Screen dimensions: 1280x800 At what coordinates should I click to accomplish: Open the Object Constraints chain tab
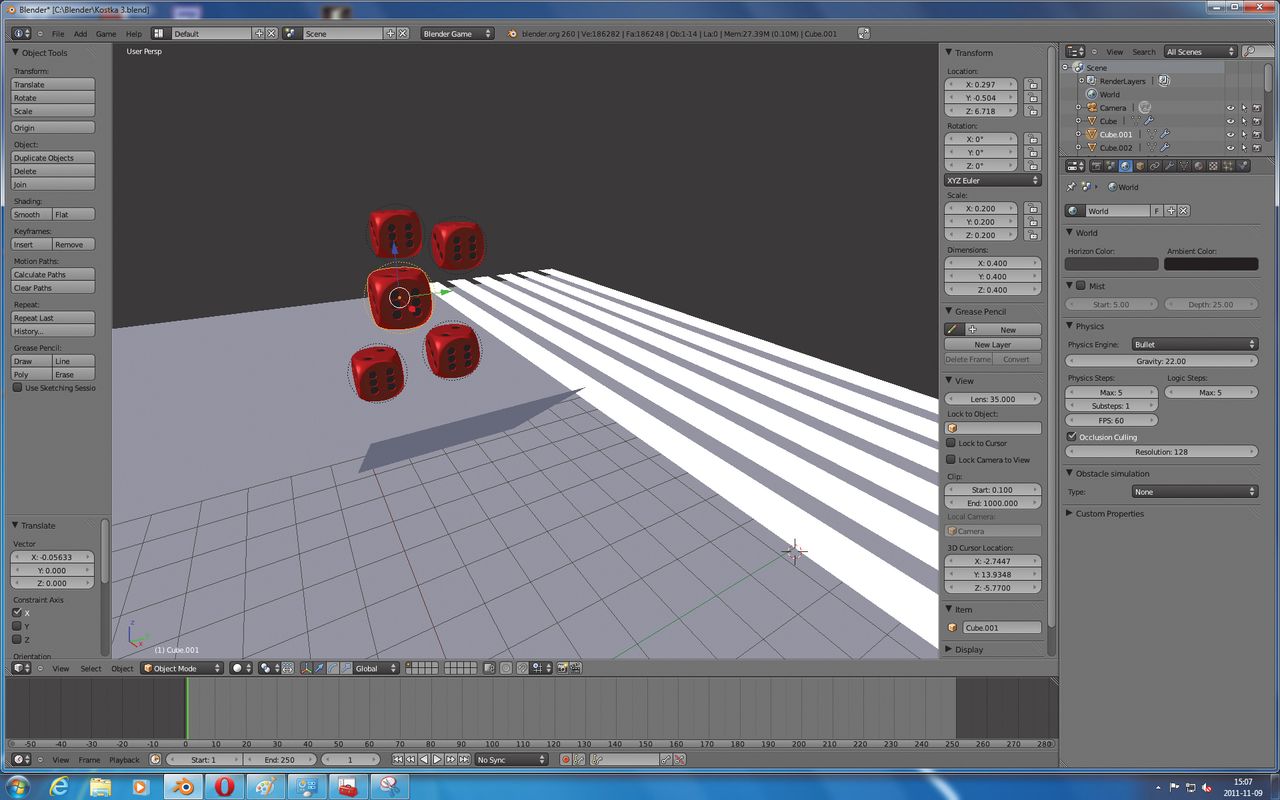pyautogui.click(x=1154, y=166)
